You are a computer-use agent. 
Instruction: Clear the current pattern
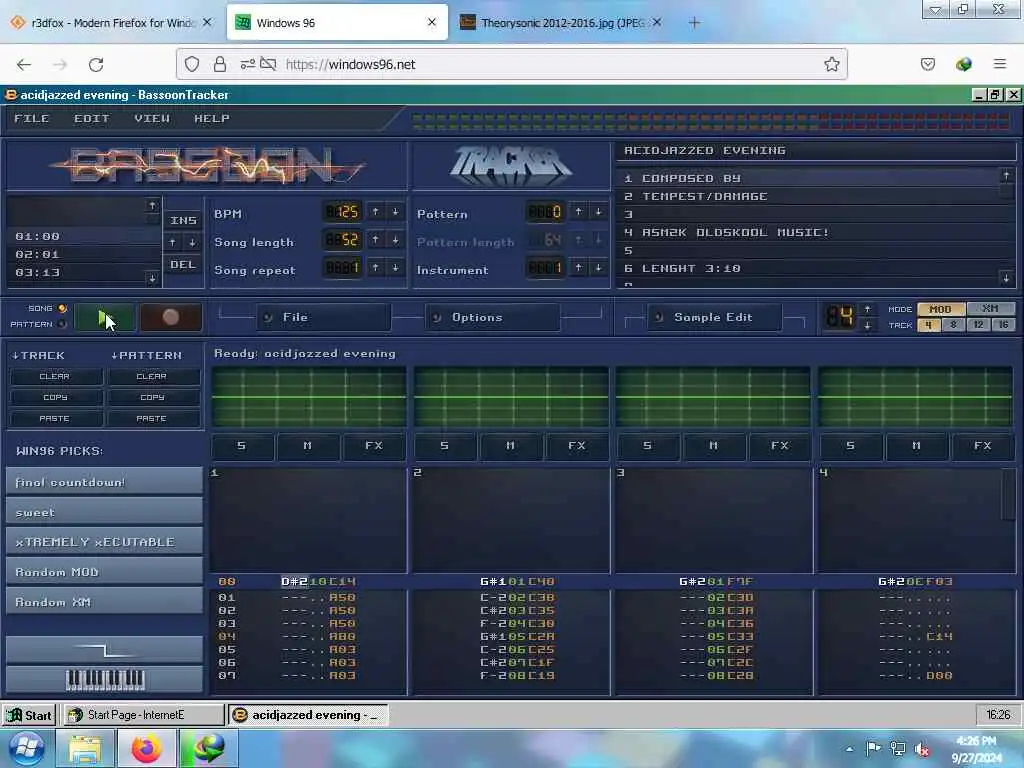coord(152,377)
